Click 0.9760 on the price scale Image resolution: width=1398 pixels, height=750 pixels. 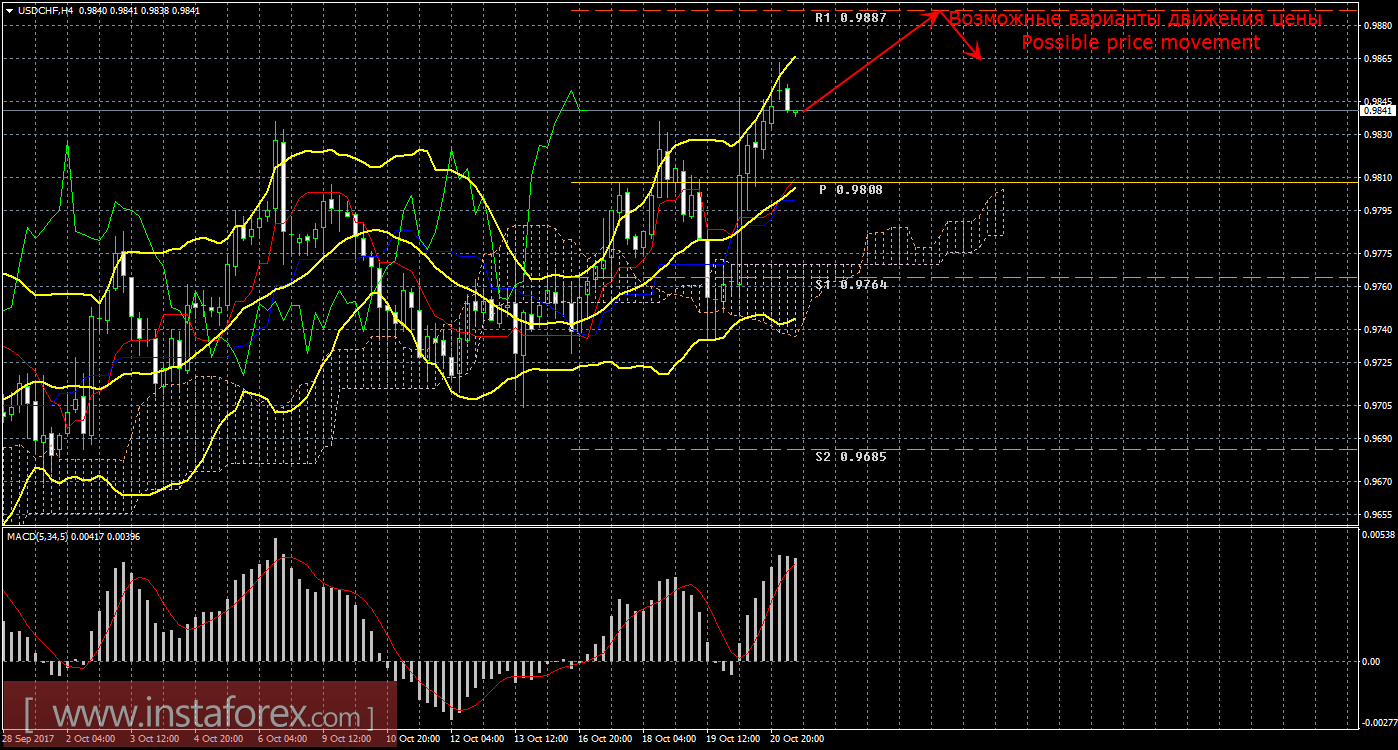click(1377, 287)
